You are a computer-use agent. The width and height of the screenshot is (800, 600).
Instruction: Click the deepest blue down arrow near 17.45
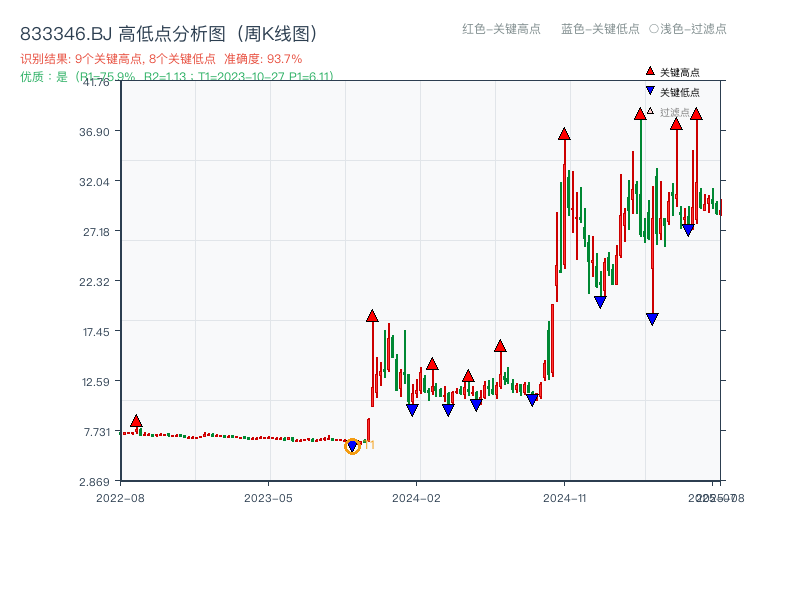(x=651, y=317)
